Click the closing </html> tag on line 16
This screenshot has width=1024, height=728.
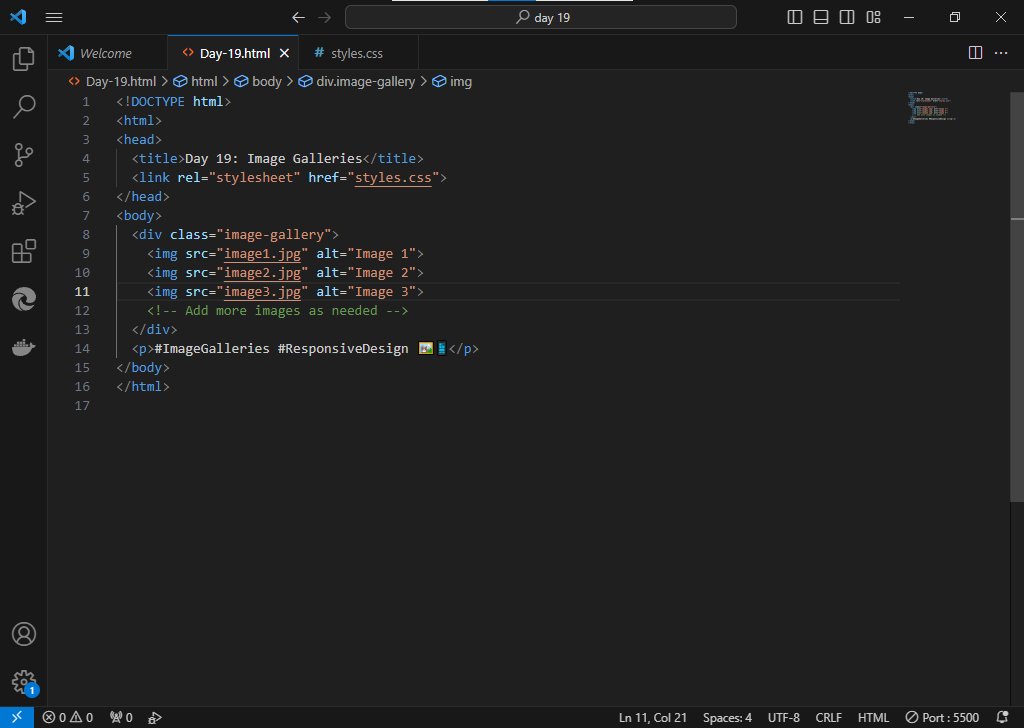click(143, 387)
